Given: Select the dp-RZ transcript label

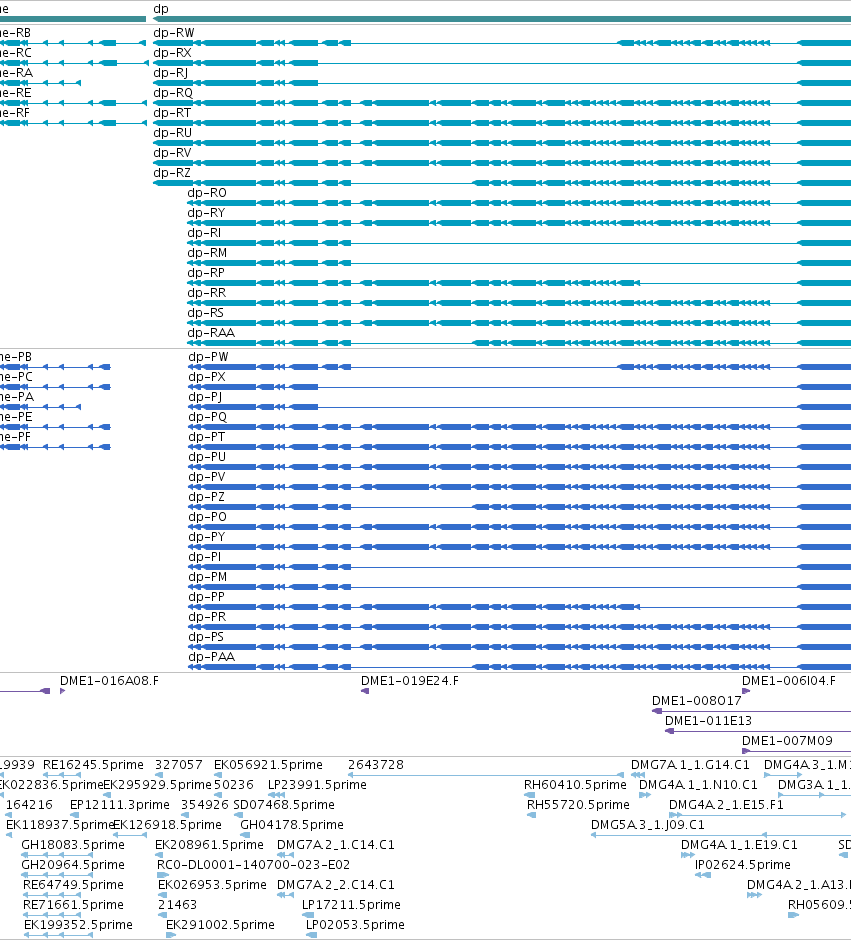Looking at the screenshot, I should pyautogui.click(x=172, y=173).
